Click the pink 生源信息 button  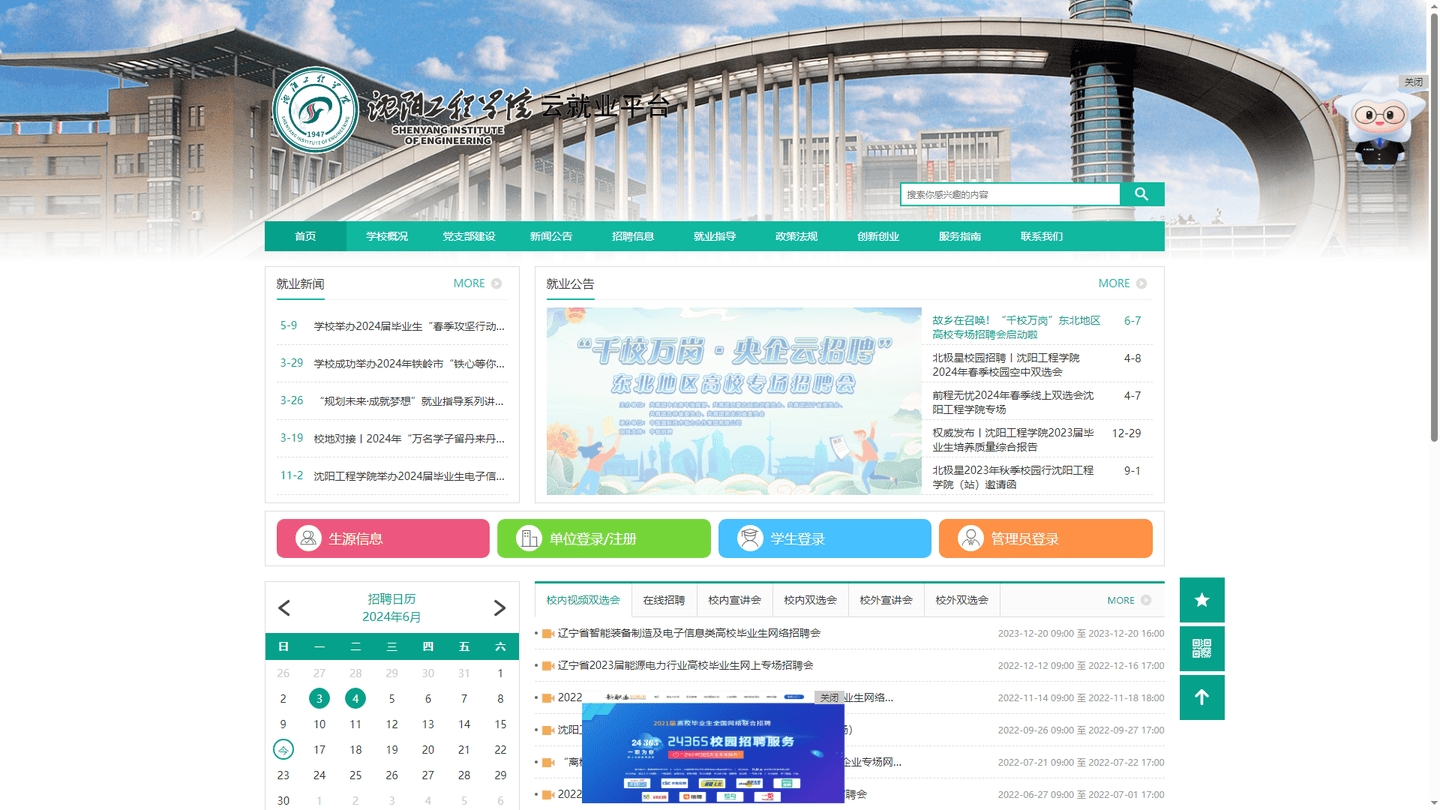click(x=383, y=538)
